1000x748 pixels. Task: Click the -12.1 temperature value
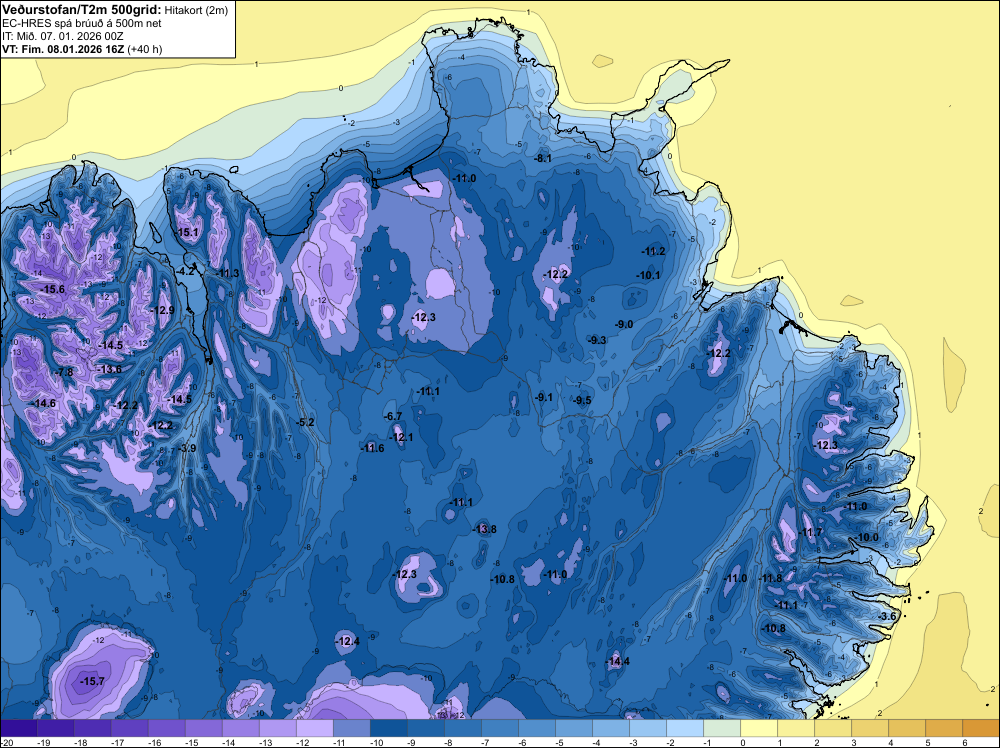click(401, 437)
